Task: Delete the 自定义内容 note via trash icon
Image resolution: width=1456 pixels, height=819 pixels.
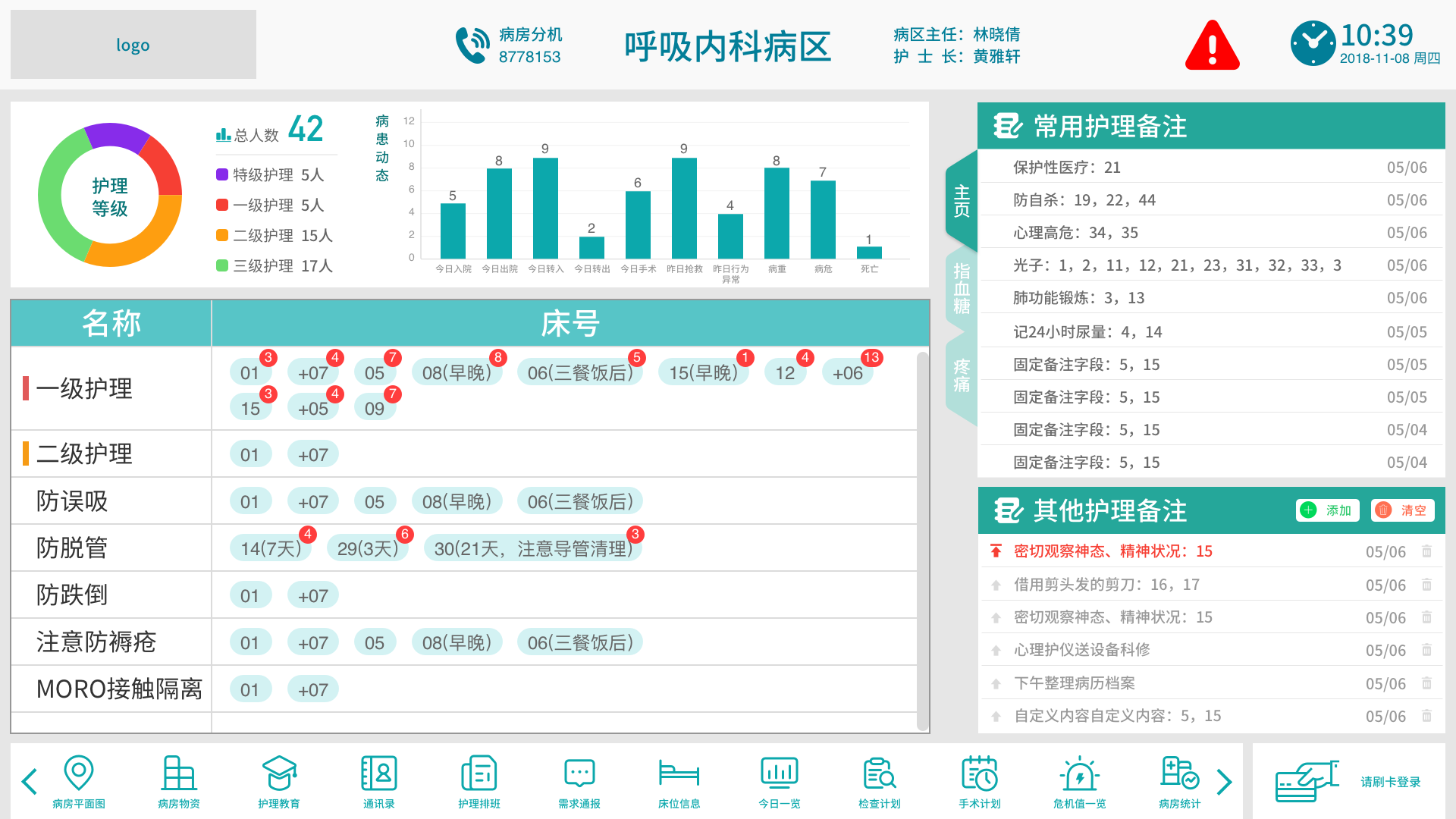Action: tap(1426, 716)
